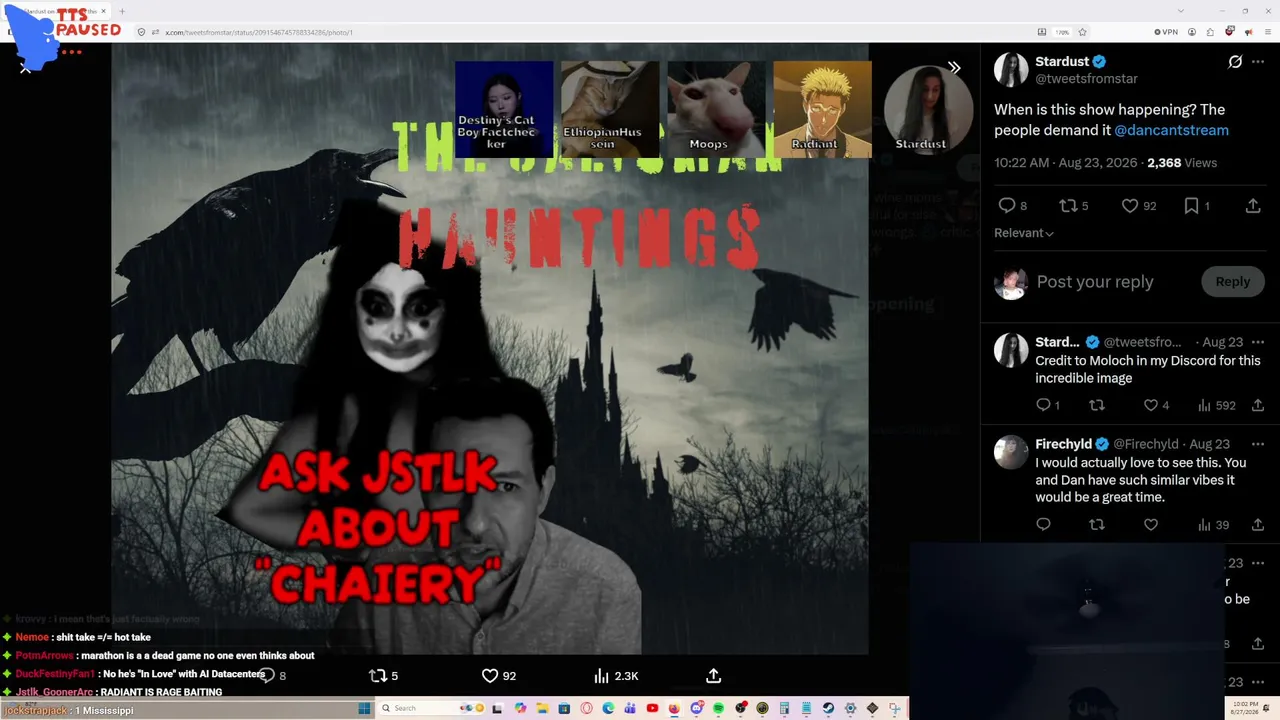Image resolution: width=1280 pixels, height=720 pixels.
Task: Open a new browser tab
Action: coord(122,12)
